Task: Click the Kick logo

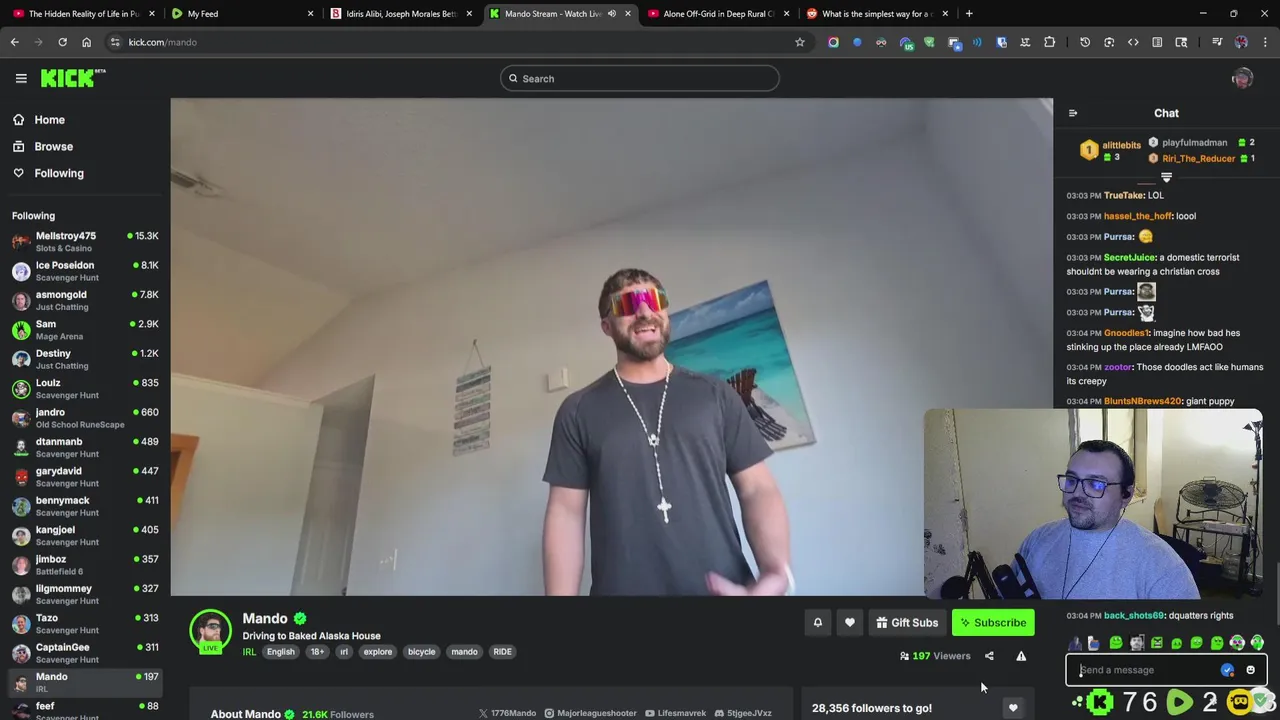Action: coord(72,78)
